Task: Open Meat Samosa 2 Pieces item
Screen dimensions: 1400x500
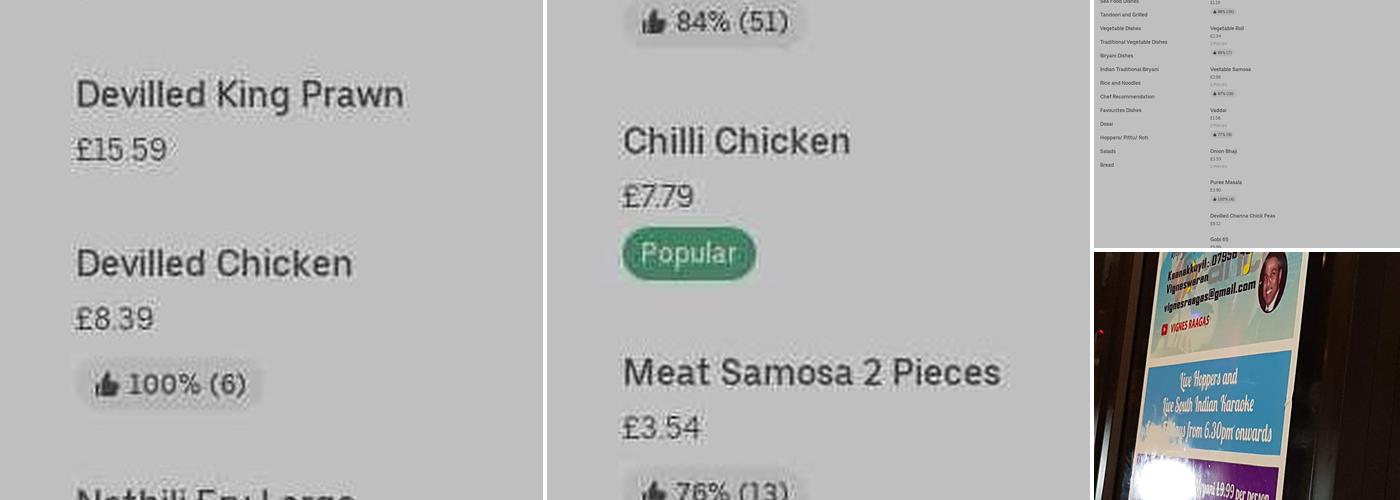Action: coord(811,372)
